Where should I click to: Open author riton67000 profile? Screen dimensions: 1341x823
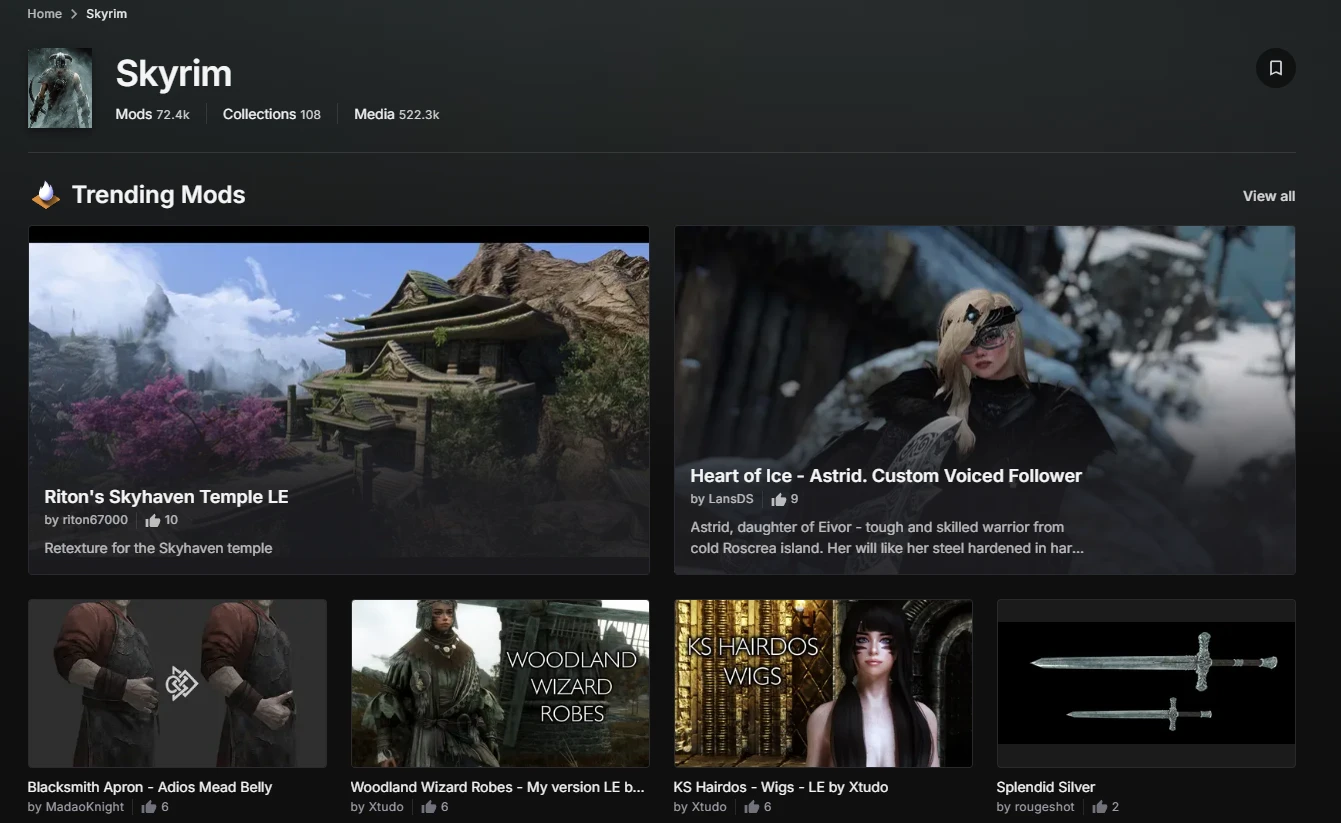coord(95,520)
